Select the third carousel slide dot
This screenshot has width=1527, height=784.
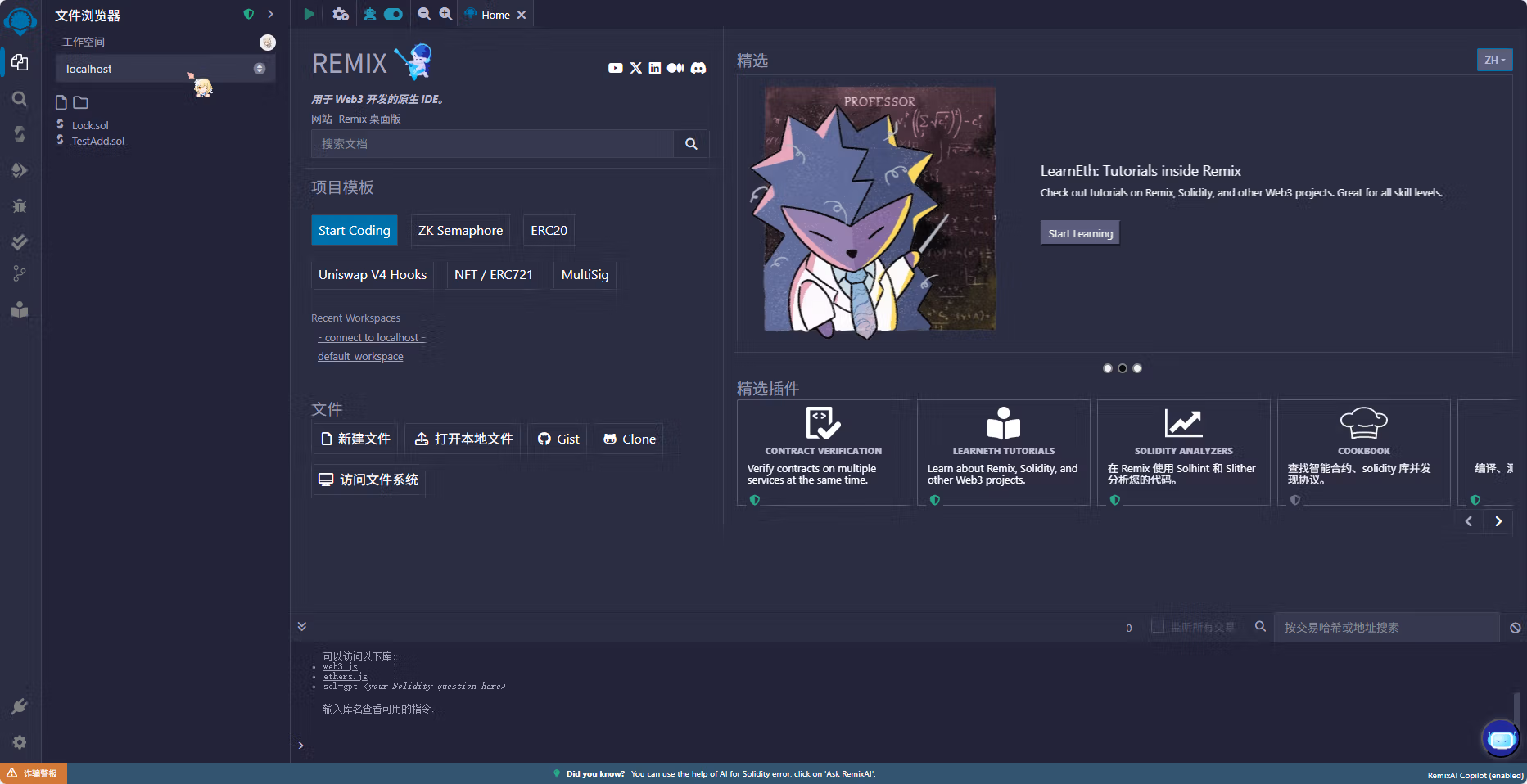point(1137,368)
